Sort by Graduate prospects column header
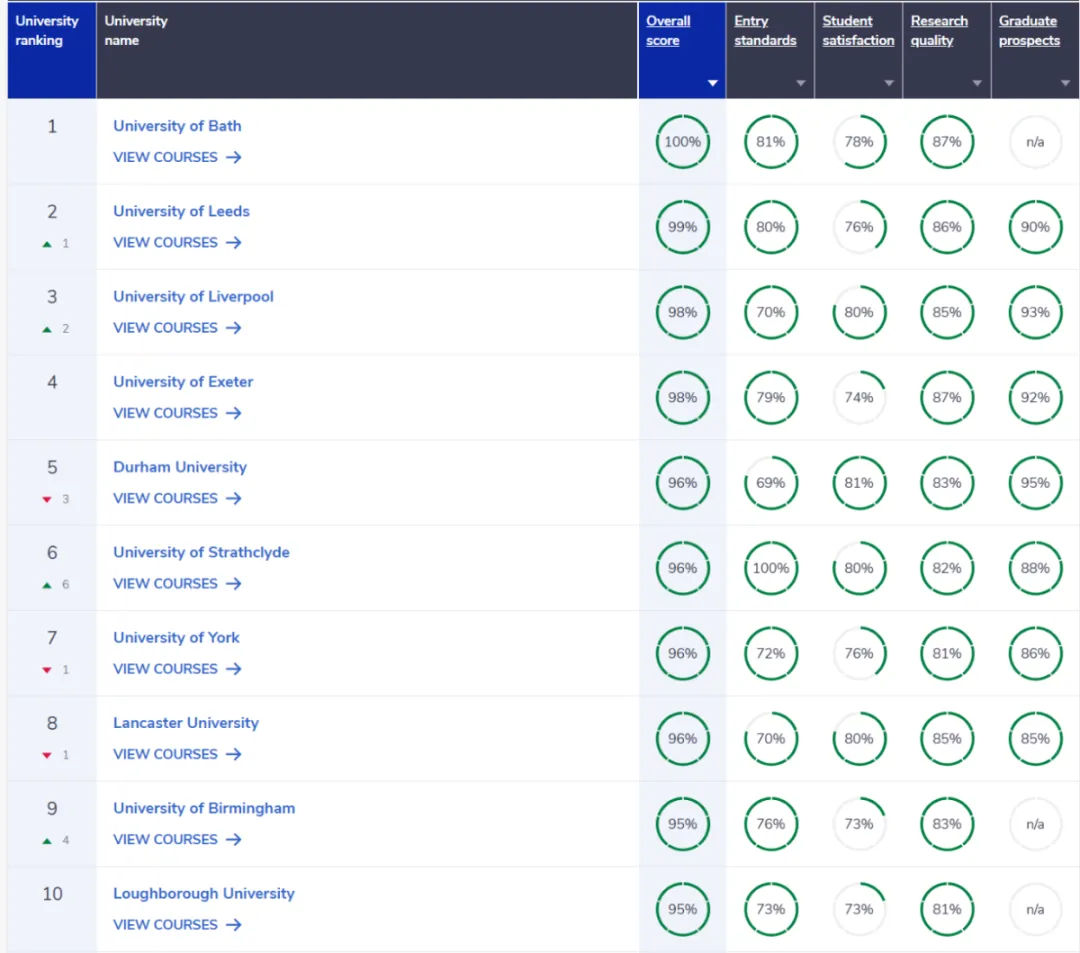Viewport: 1080px width, 953px height. point(1028,31)
